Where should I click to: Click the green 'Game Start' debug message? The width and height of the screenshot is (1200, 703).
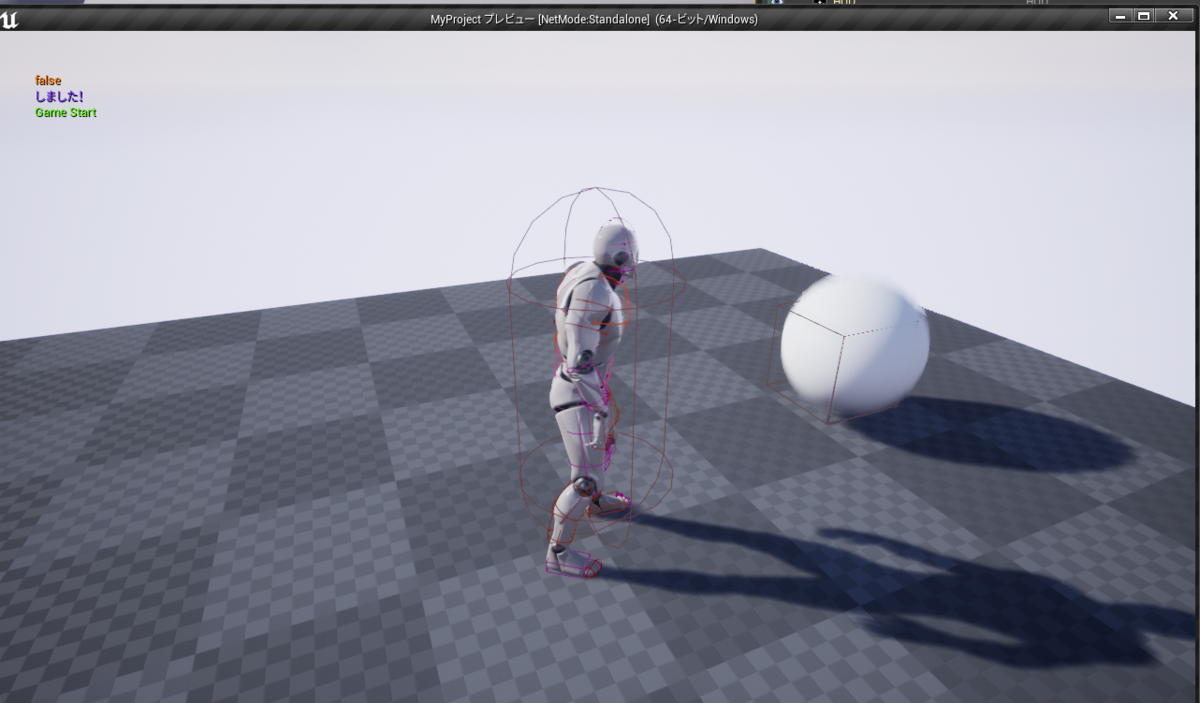coord(66,113)
